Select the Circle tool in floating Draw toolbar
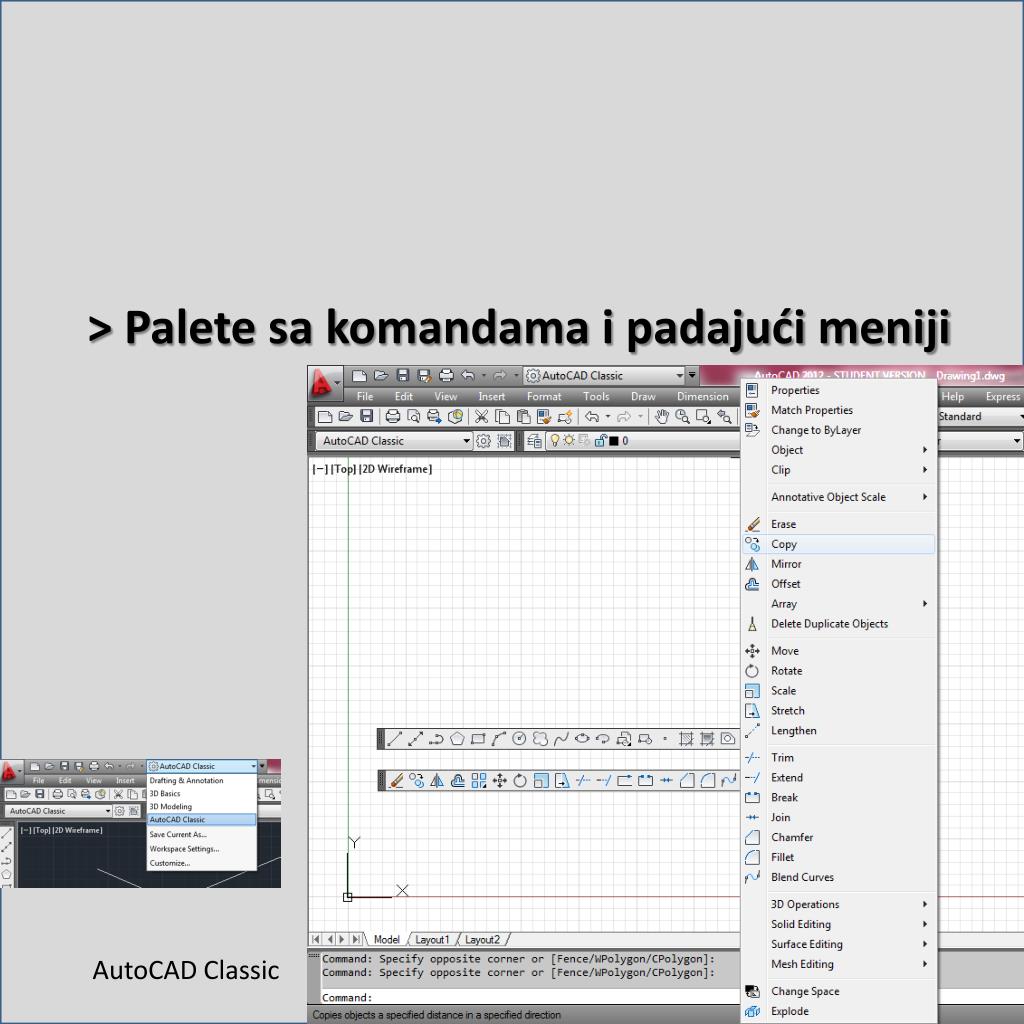The width and height of the screenshot is (1024, 1024). point(519,739)
